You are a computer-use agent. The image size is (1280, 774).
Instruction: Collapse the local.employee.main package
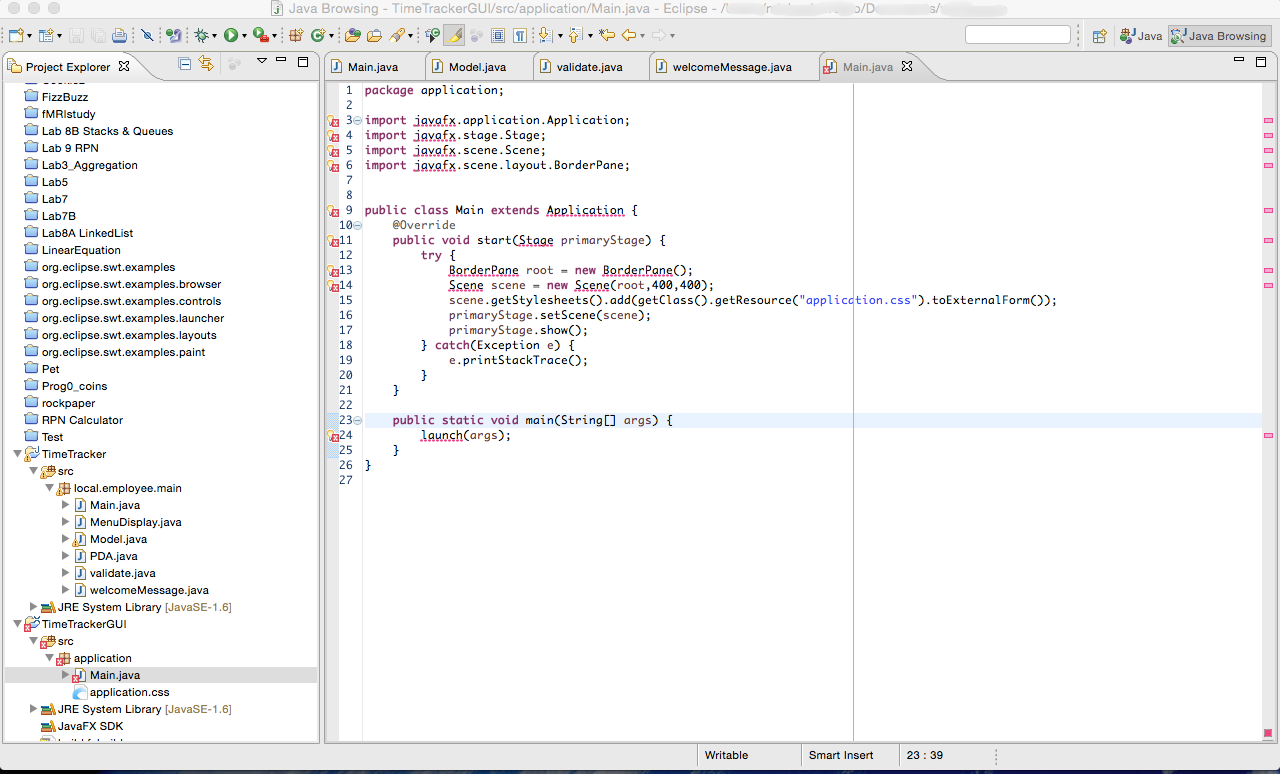[x=49, y=488]
